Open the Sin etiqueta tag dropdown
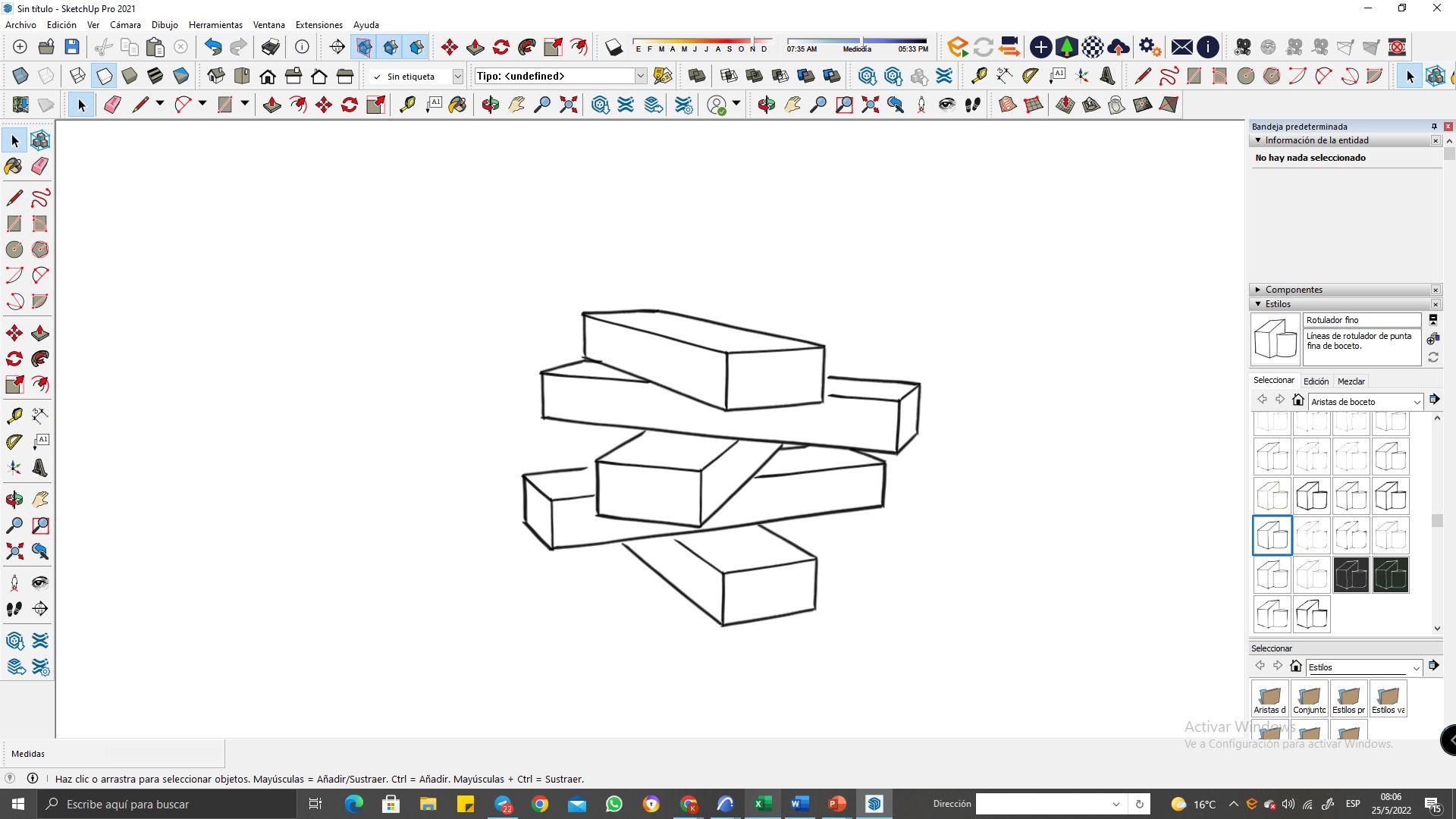This screenshot has width=1456, height=819. point(457,76)
